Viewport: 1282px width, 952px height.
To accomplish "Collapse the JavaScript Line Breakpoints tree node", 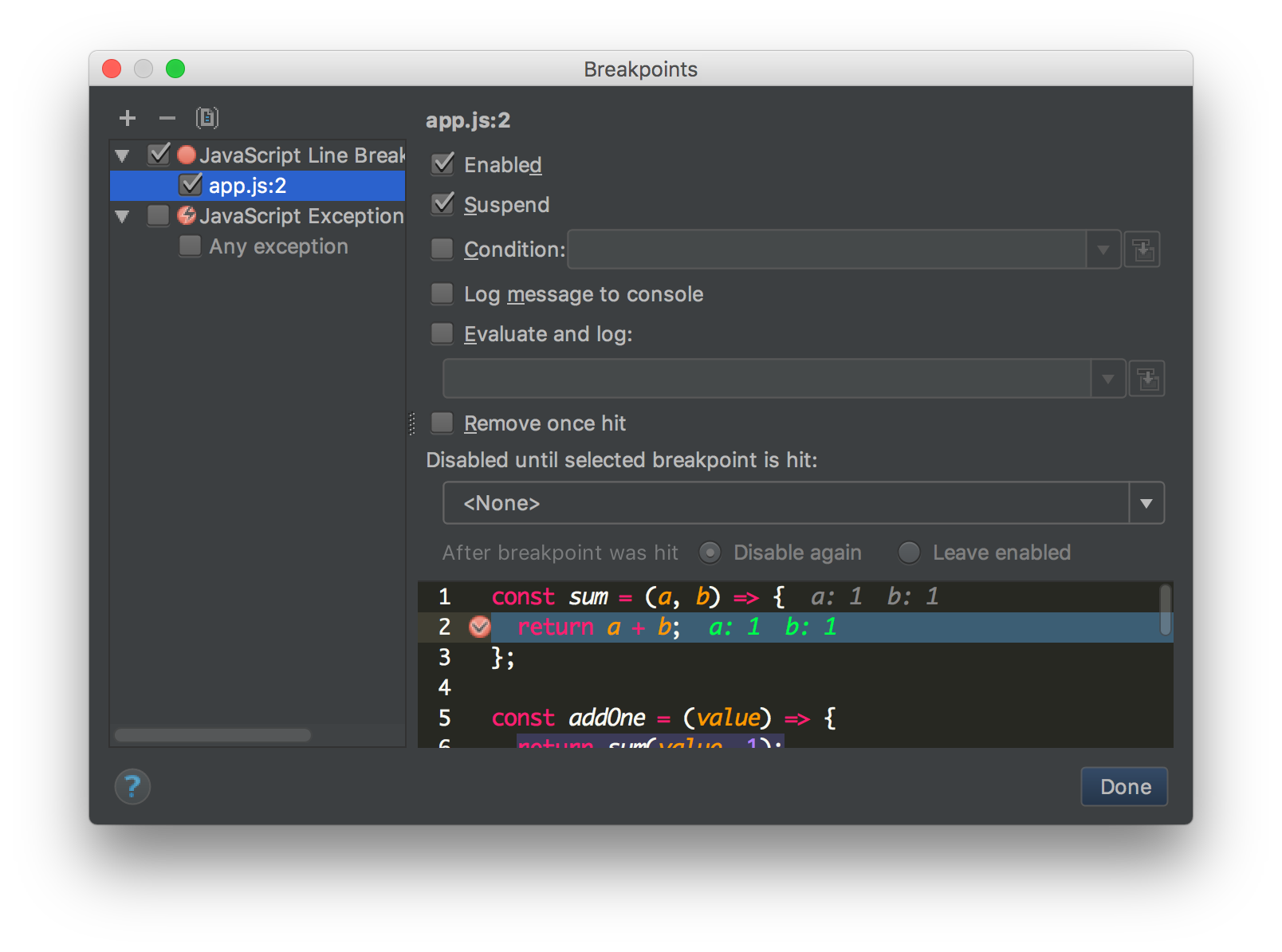I will (121, 155).
